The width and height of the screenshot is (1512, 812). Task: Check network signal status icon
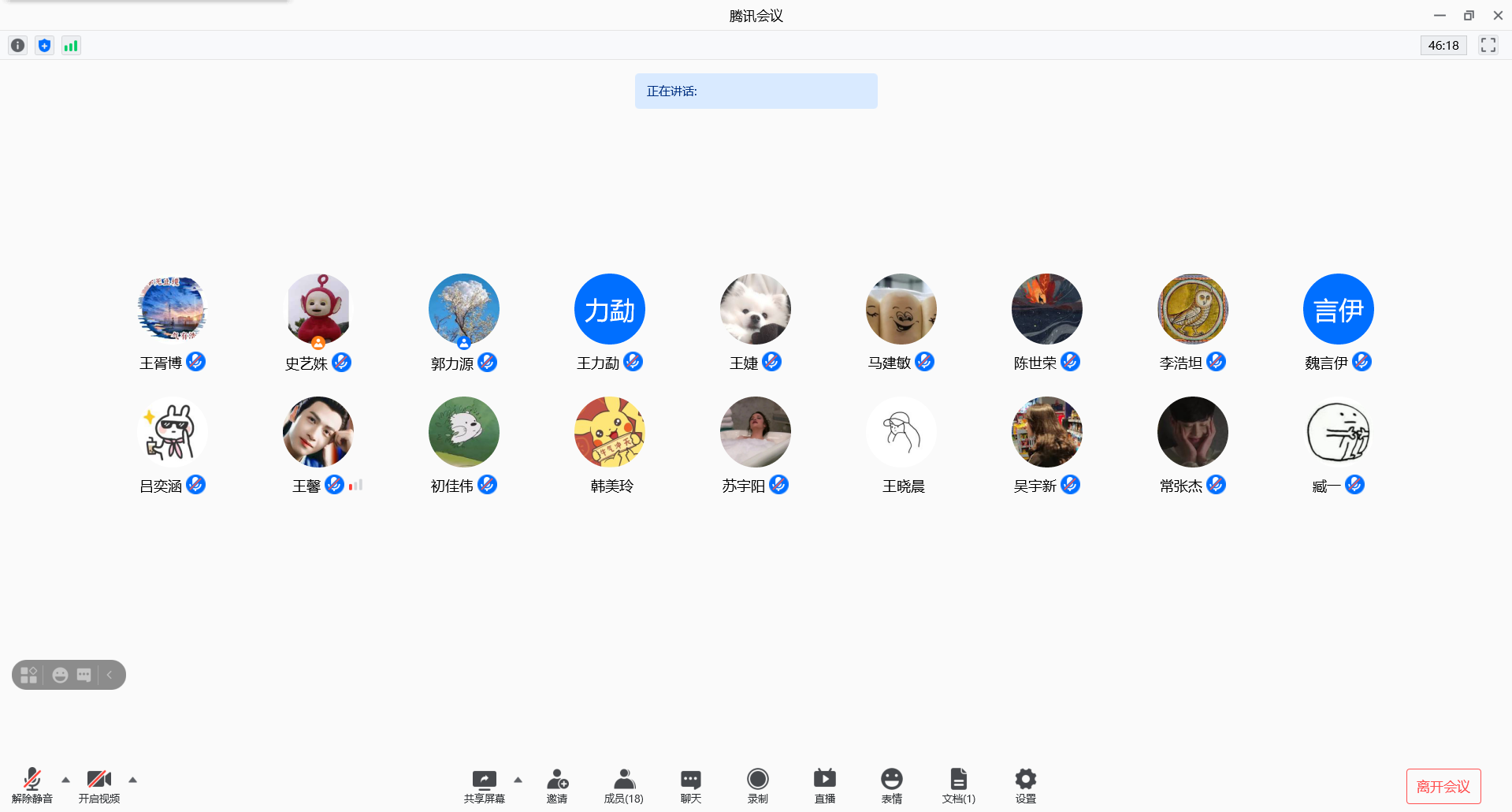click(71, 46)
